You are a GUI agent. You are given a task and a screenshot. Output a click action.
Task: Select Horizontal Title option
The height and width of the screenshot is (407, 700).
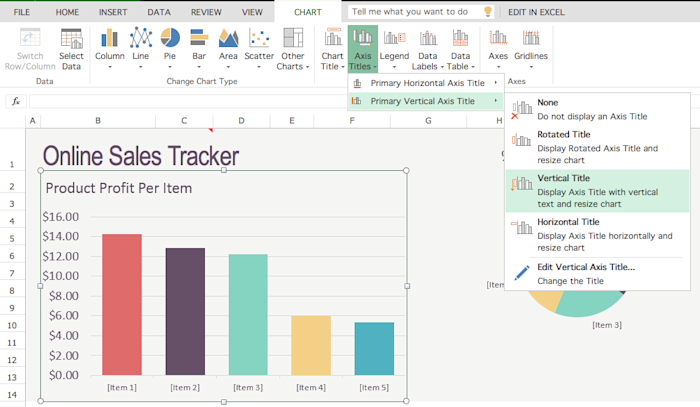597,234
